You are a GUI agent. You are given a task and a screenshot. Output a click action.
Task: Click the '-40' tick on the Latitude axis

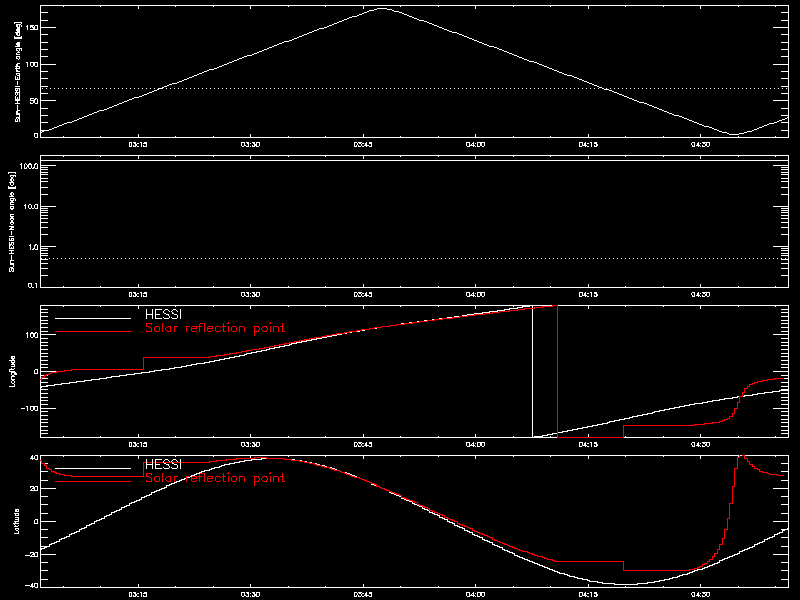pyautogui.click(x=32, y=585)
